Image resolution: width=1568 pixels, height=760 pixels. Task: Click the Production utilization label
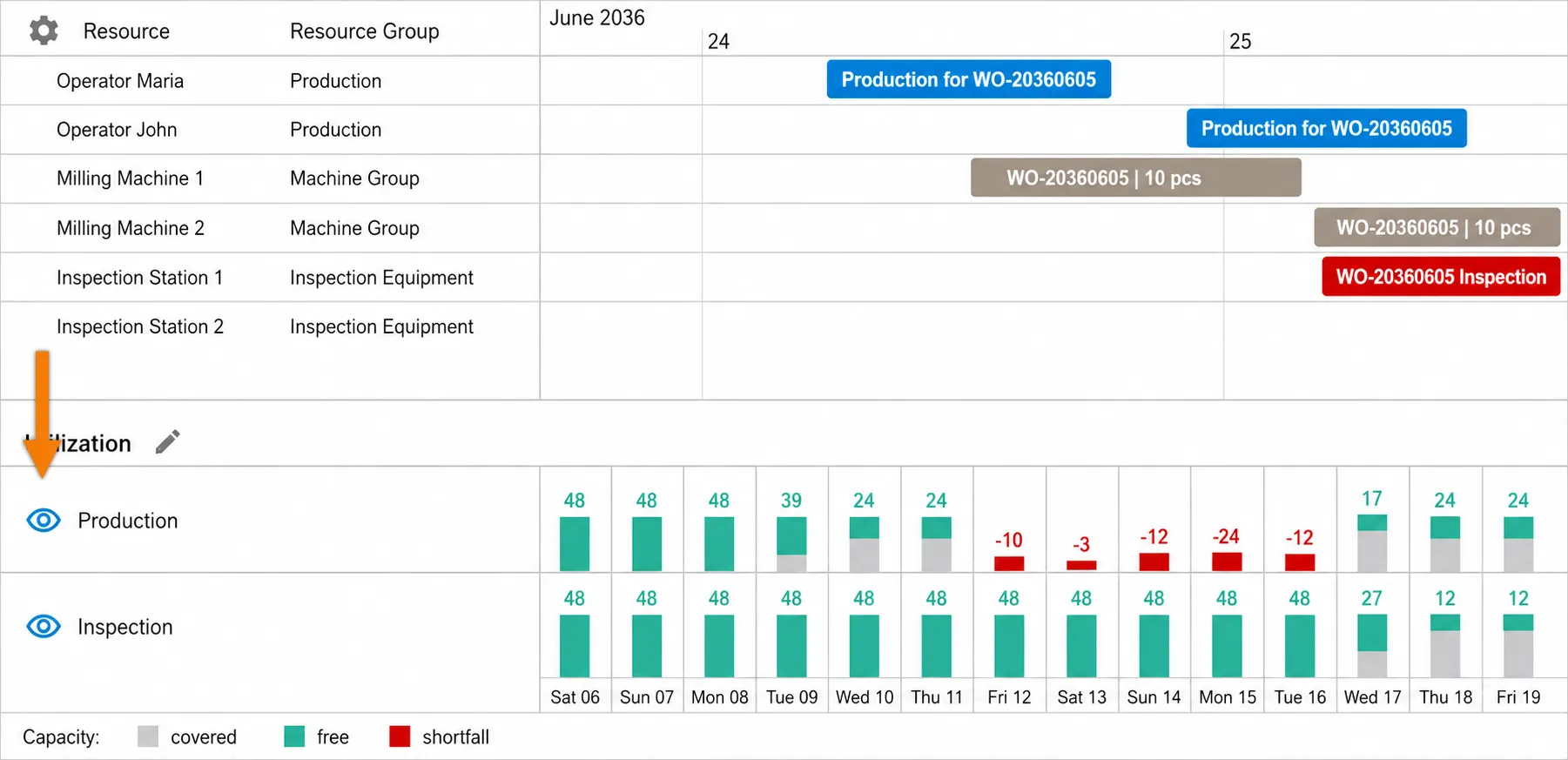point(128,521)
